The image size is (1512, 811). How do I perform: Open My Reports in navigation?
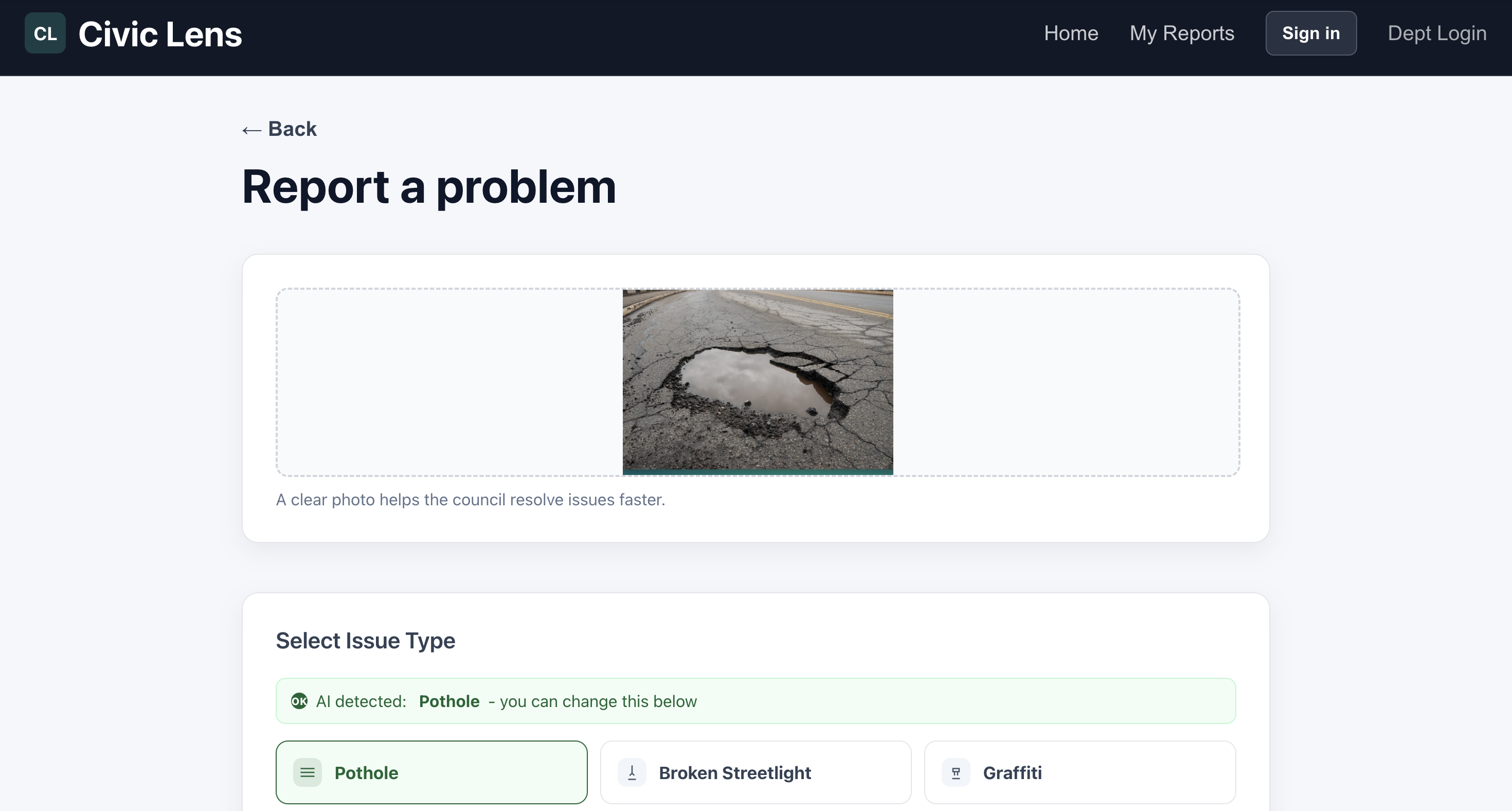coord(1181,33)
